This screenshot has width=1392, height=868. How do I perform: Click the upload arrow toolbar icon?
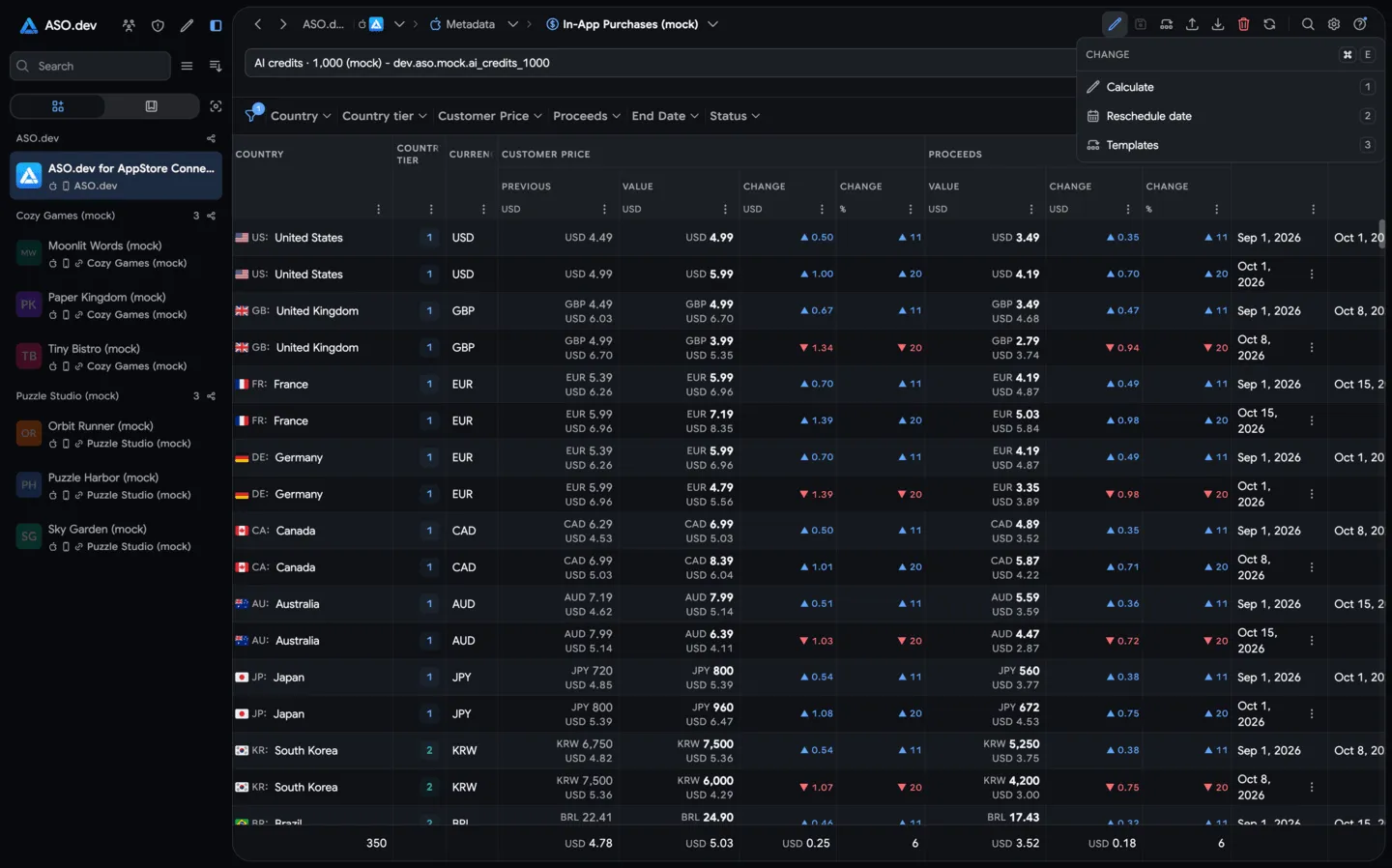(1192, 24)
